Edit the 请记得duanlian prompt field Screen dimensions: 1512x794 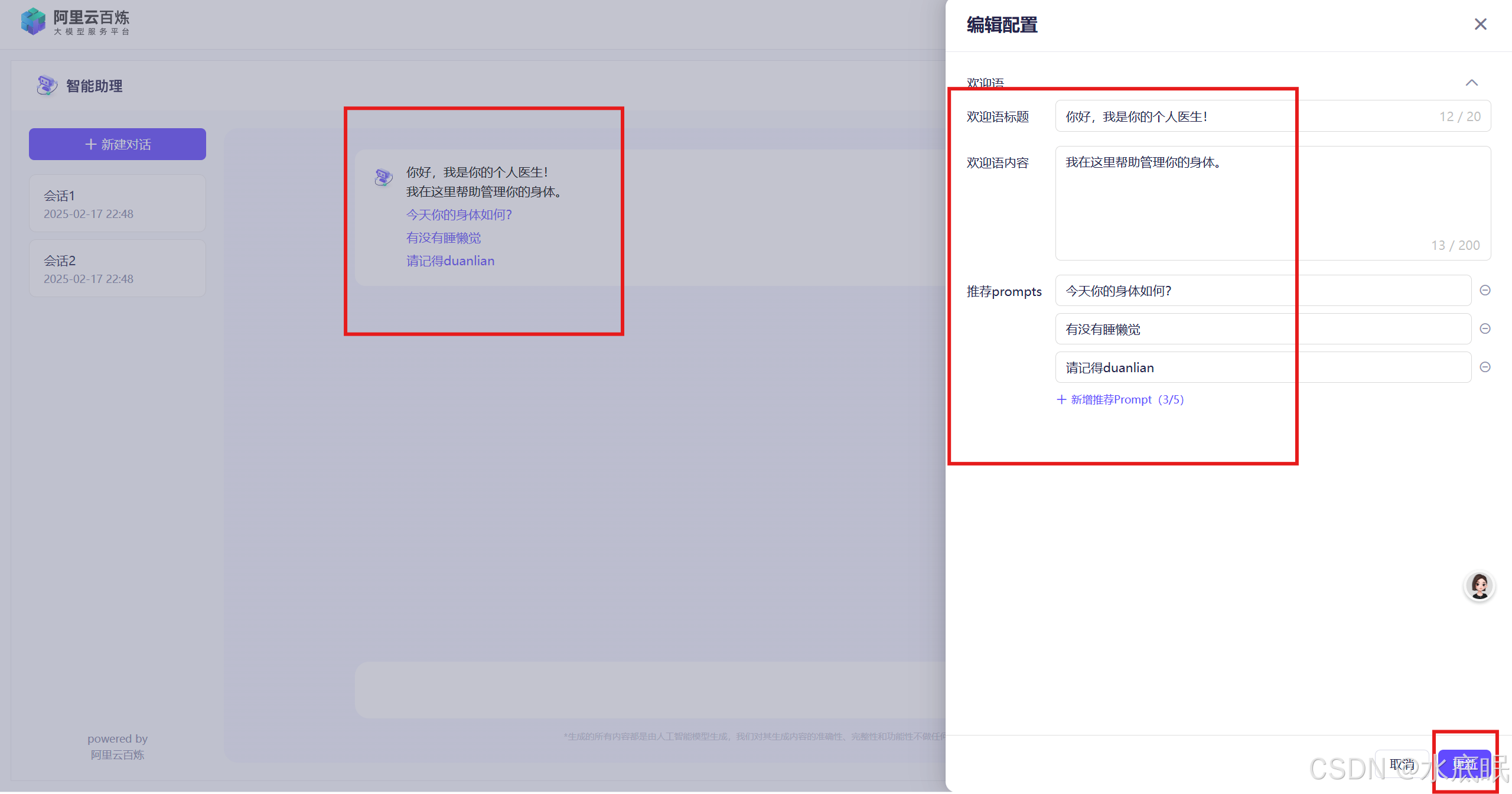[1262, 367]
